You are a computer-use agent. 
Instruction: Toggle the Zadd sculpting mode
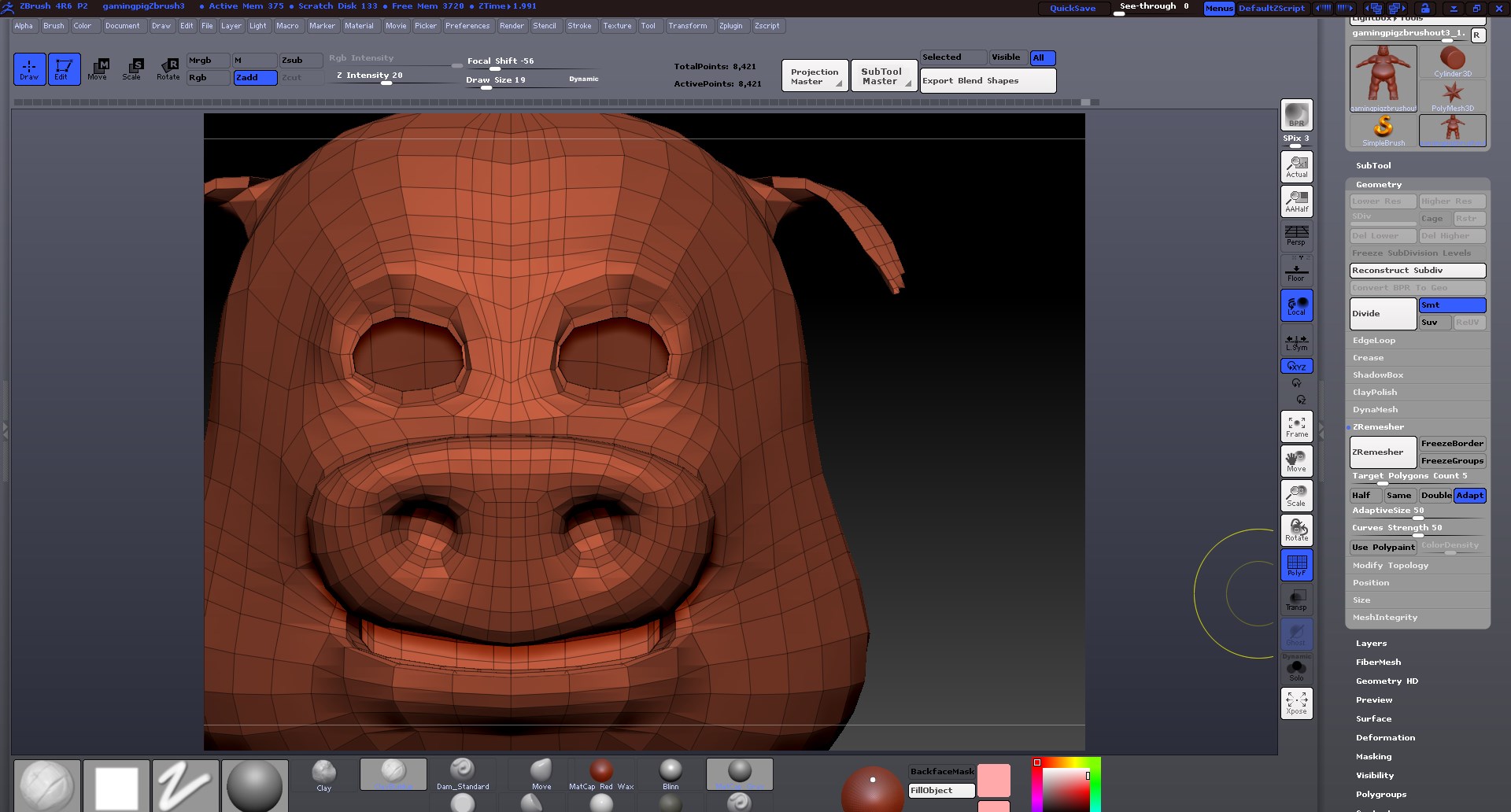coord(254,78)
